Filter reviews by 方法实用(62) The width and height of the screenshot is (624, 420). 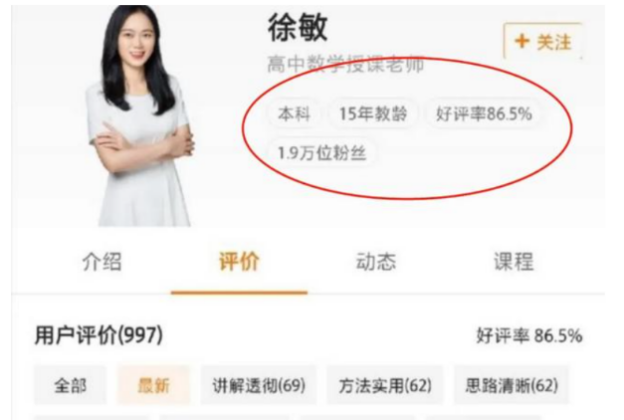(x=385, y=385)
